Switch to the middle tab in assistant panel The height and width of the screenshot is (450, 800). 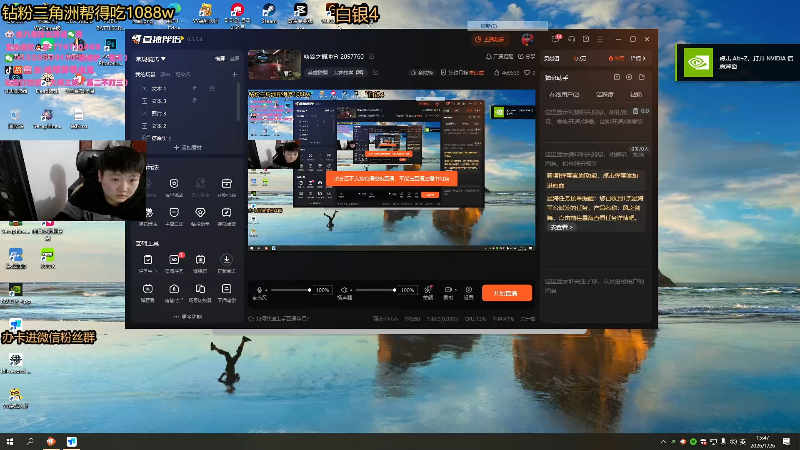[605, 95]
